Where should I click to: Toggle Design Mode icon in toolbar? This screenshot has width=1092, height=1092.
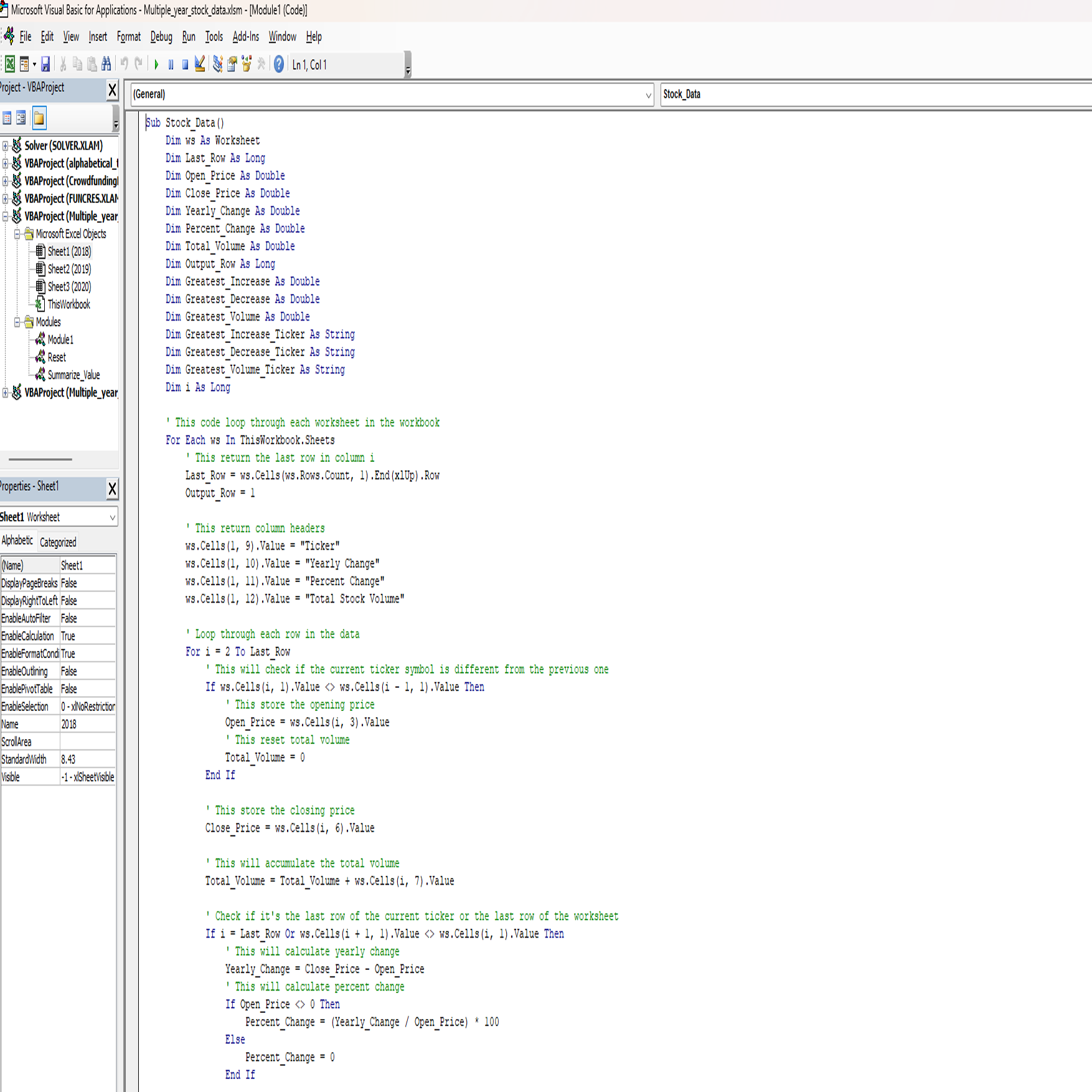(x=200, y=64)
